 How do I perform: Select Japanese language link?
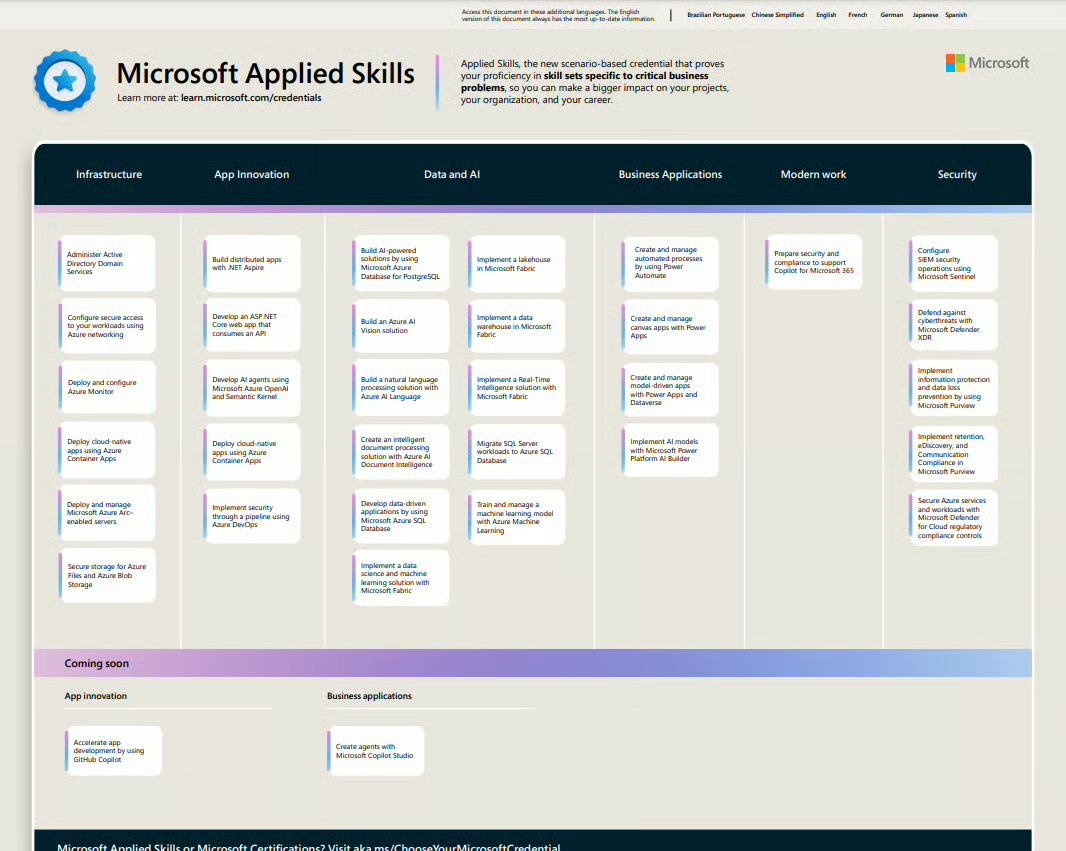(x=925, y=15)
